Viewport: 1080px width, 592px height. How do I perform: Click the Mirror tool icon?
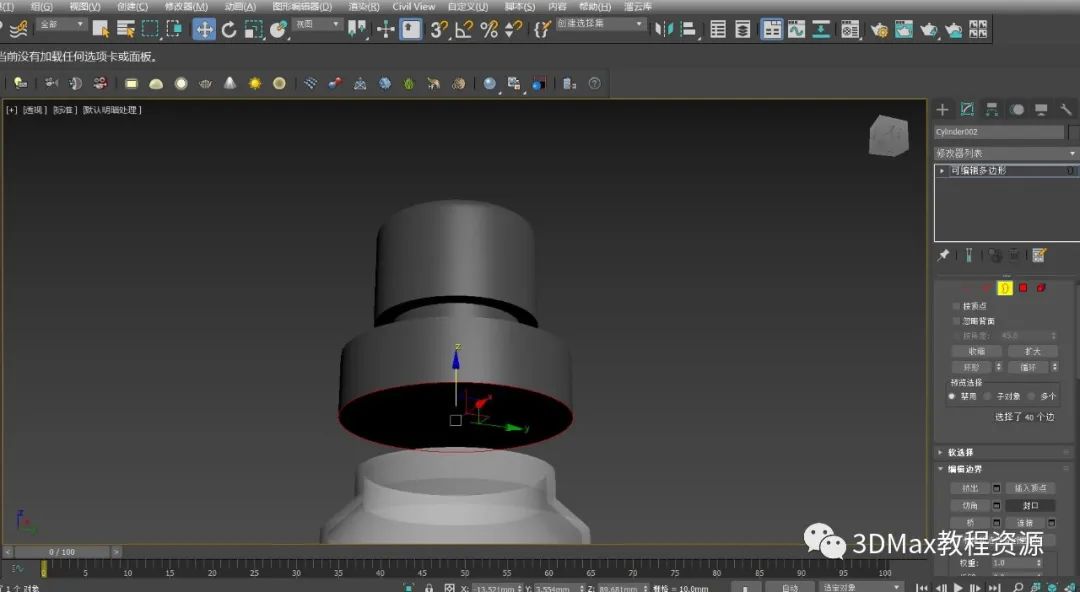pos(662,29)
